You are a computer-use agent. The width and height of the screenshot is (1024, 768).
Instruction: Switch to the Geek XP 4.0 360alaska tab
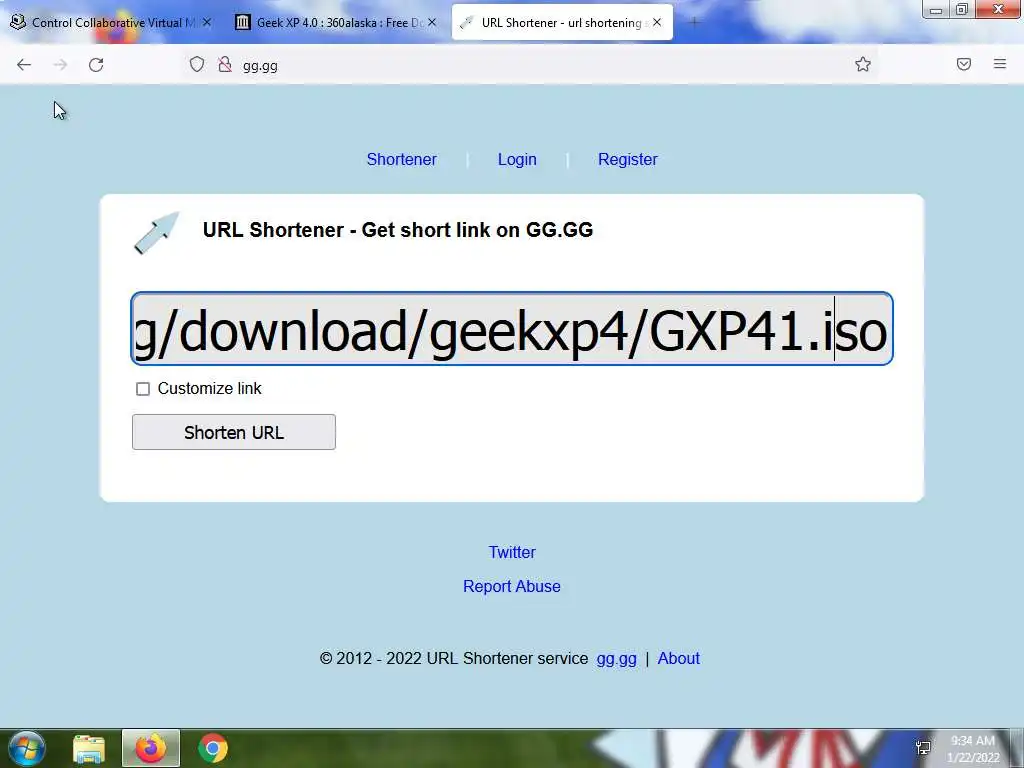336,23
